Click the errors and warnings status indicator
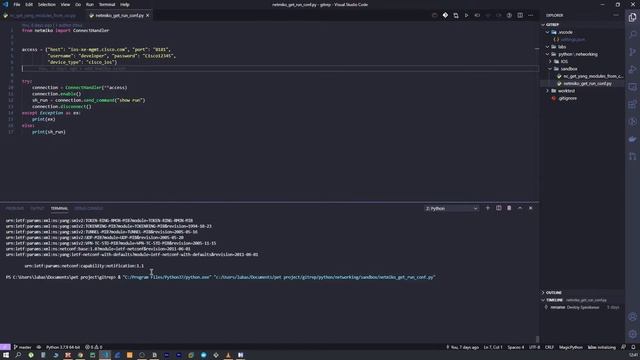This screenshot has width=640, height=360. pyautogui.click(x=93, y=347)
